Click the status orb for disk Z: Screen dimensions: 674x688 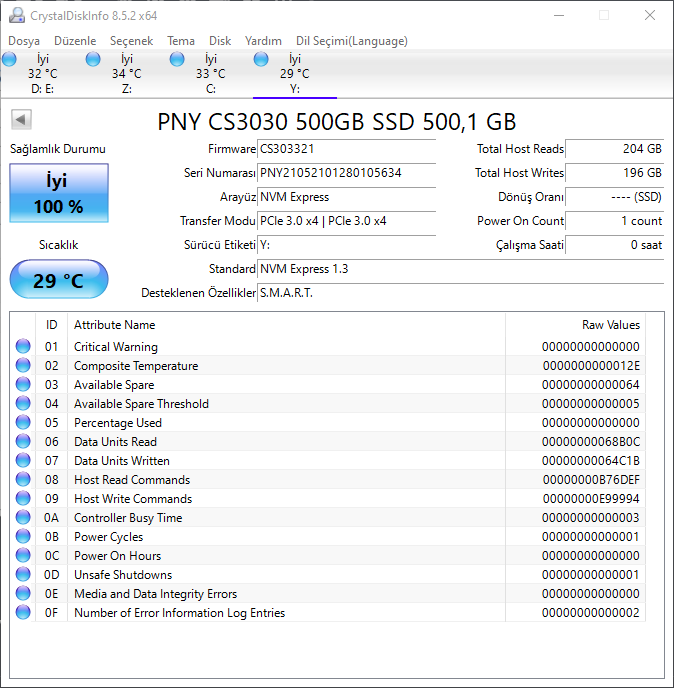click(x=93, y=59)
